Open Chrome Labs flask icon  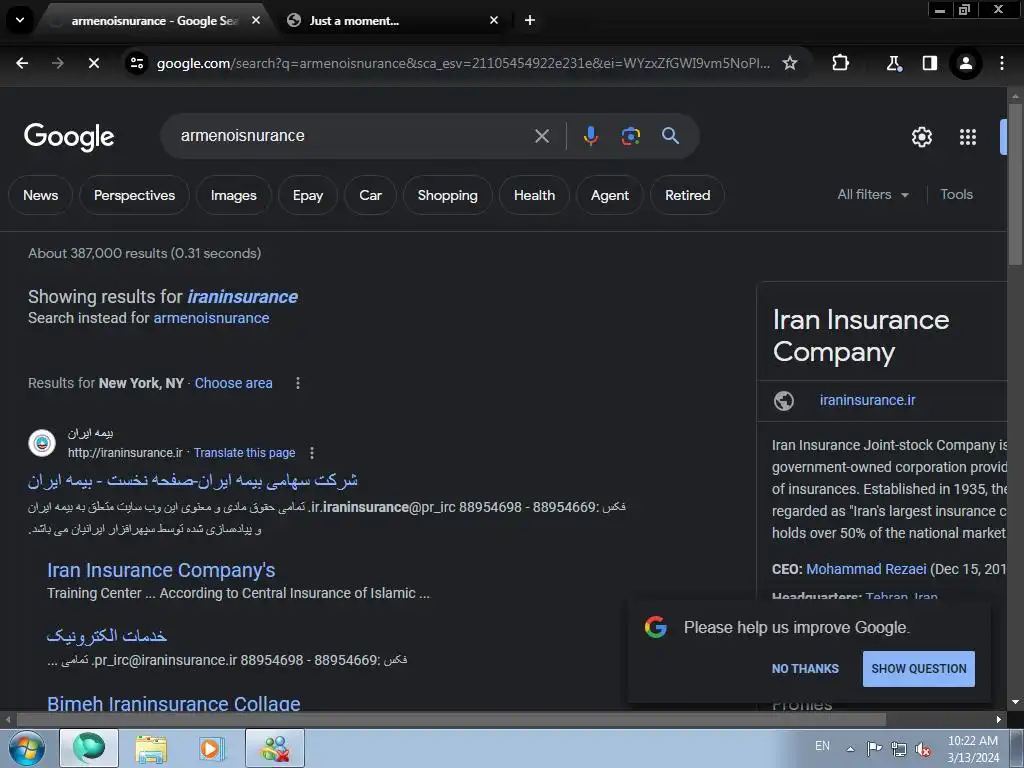pyautogui.click(x=893, y=63)
